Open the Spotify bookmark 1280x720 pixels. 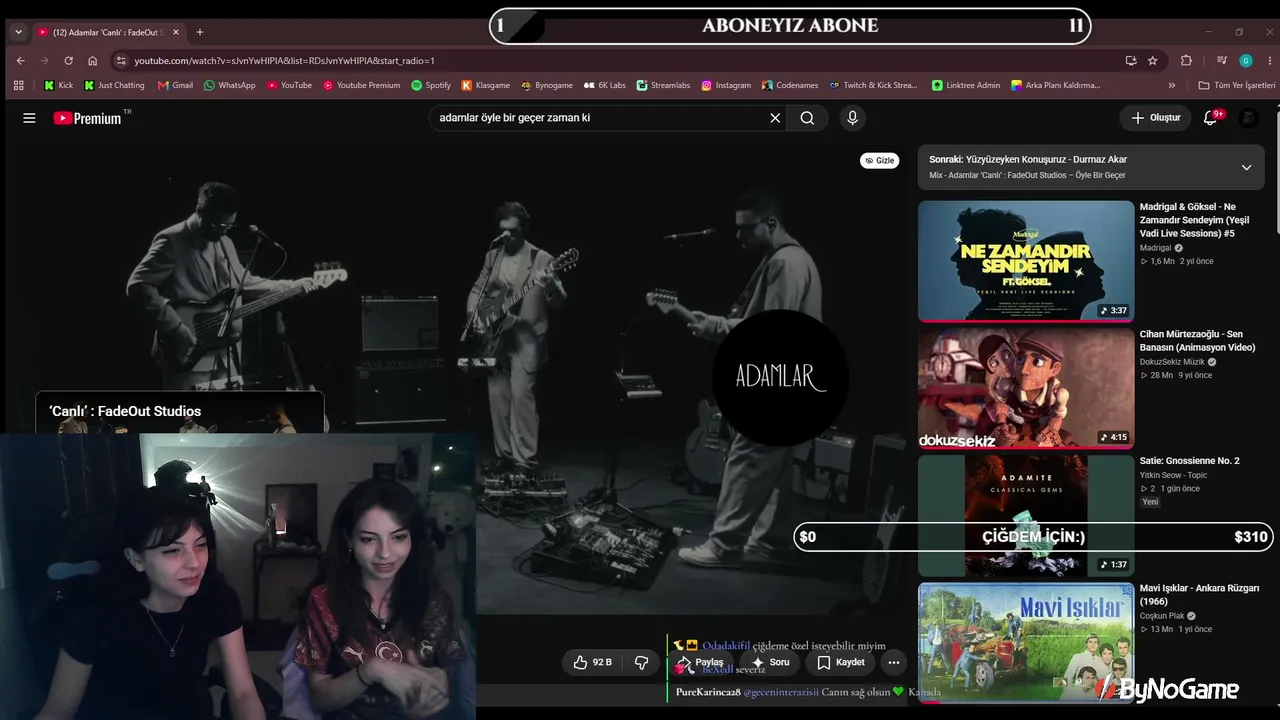click(x=431, y=85)
